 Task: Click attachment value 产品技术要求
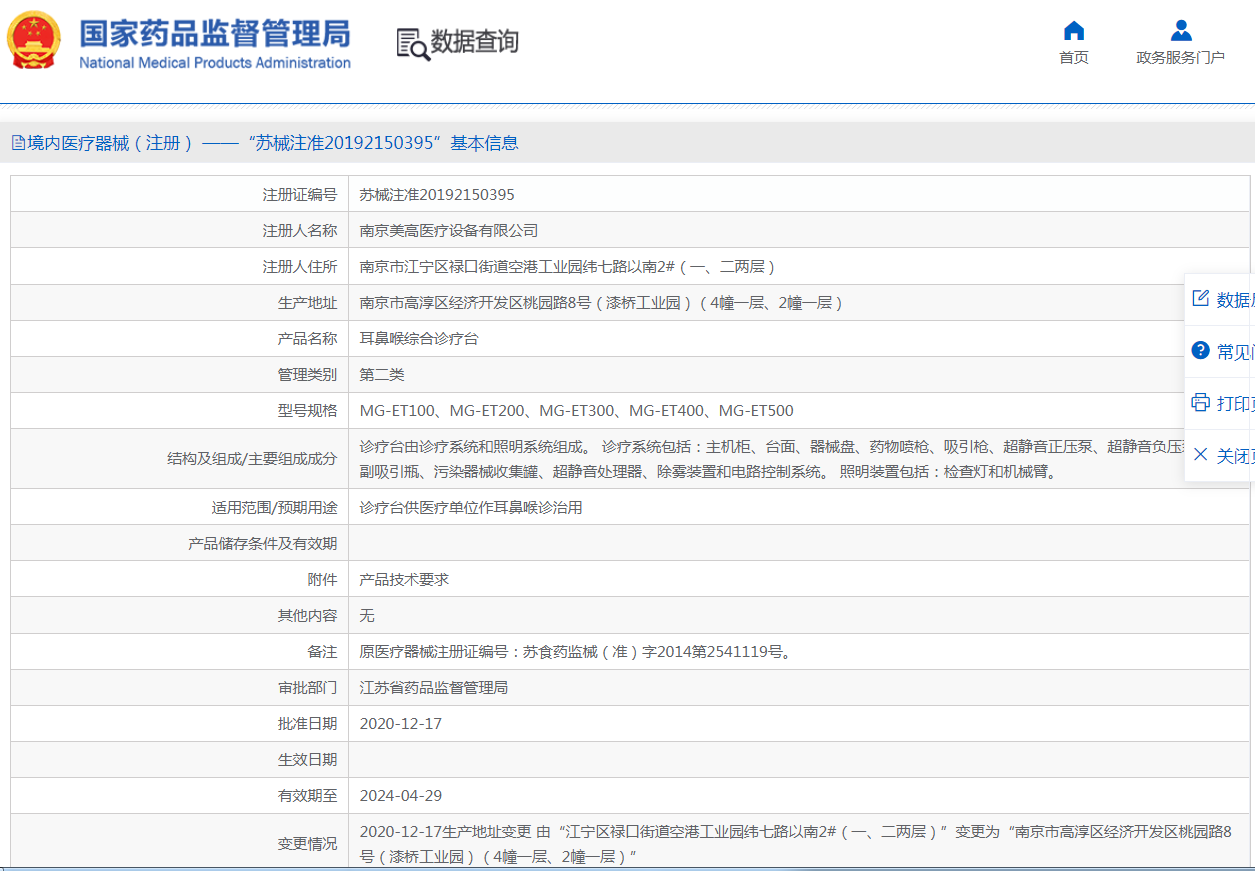point(404,580)
